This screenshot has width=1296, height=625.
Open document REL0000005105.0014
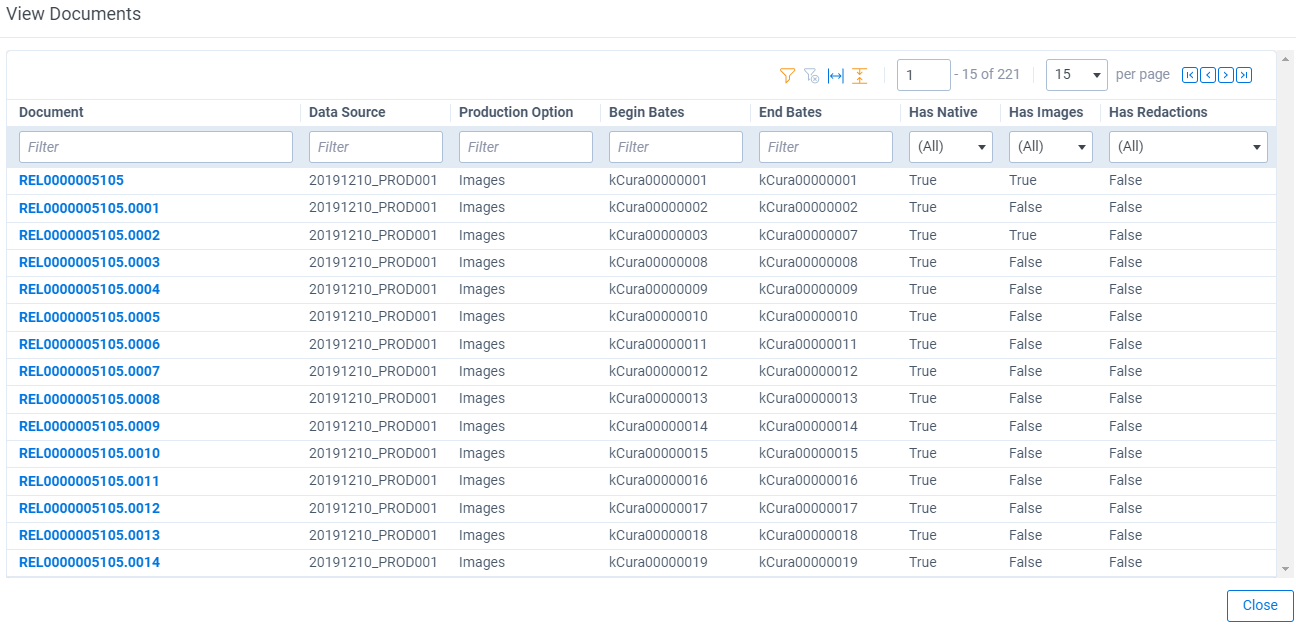tap(89, 562)
